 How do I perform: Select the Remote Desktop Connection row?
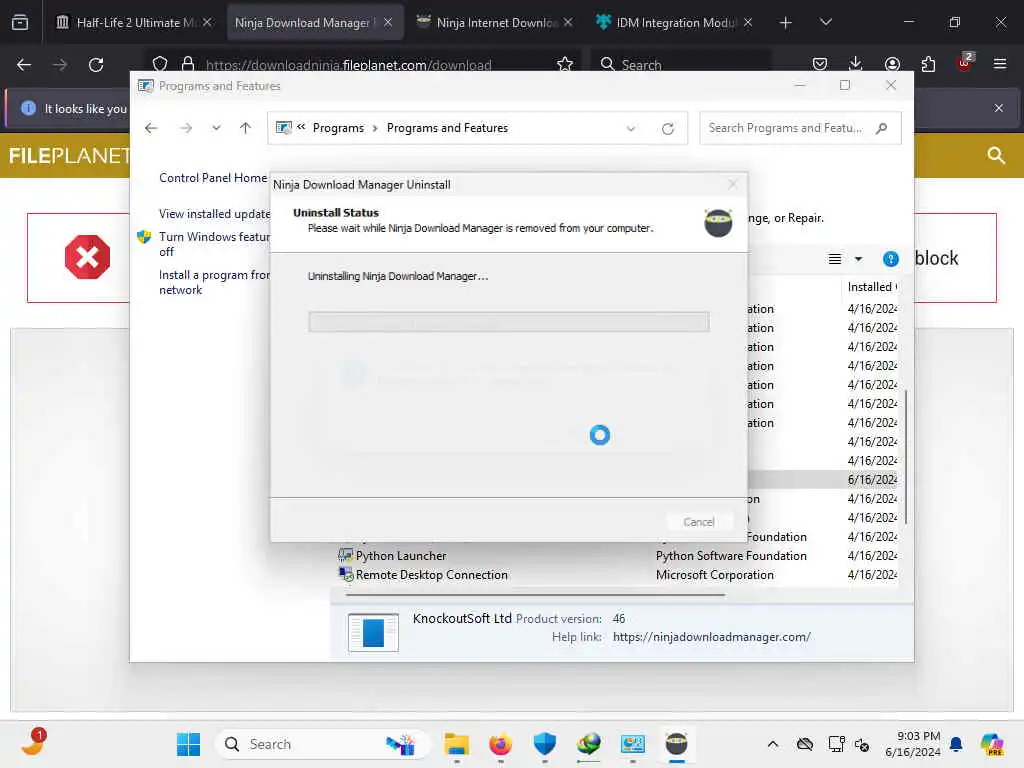[617, 575]
